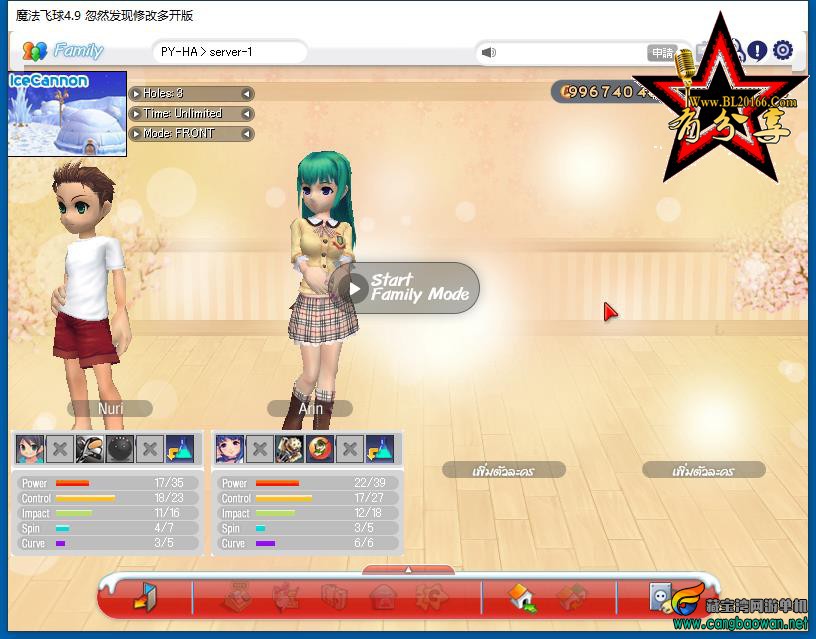Select Nuri's black ball icon
The width and height of the screenshot is (816, 639).
tap(120, 449)
